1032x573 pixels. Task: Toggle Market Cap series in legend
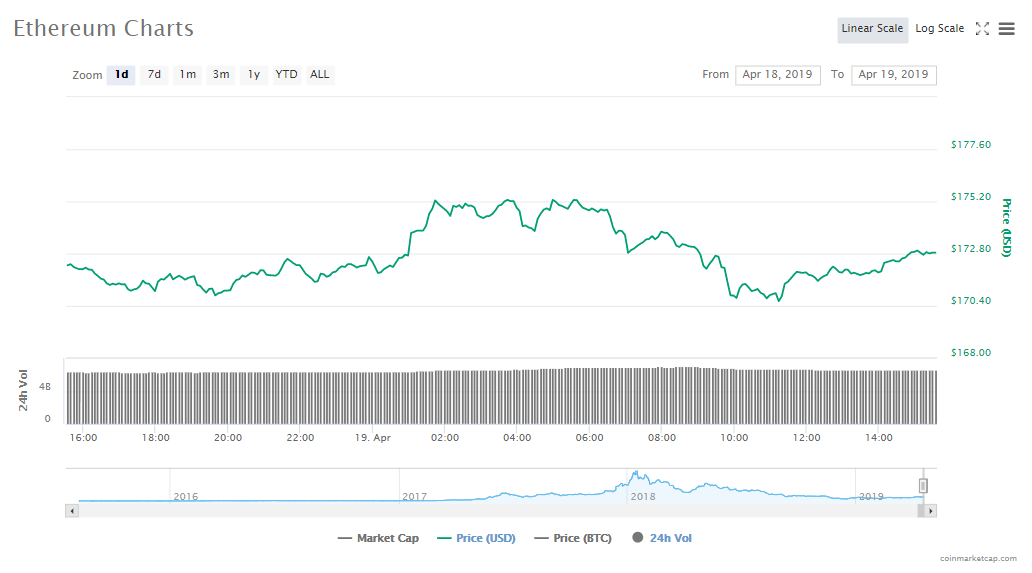(379, 538)
